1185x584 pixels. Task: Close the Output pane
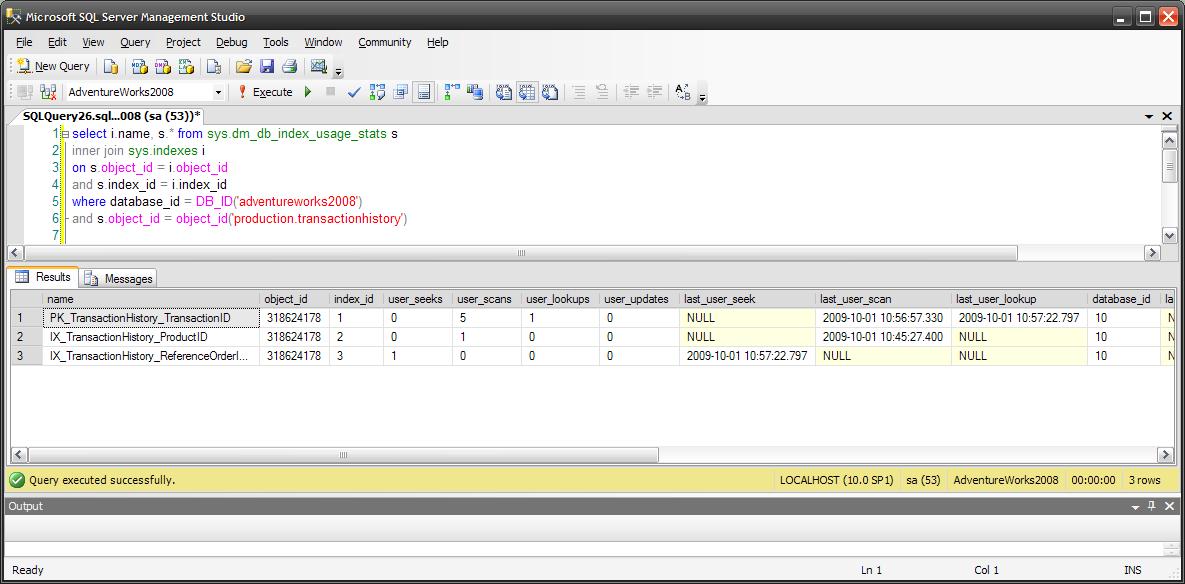(x=1168, y=506)
